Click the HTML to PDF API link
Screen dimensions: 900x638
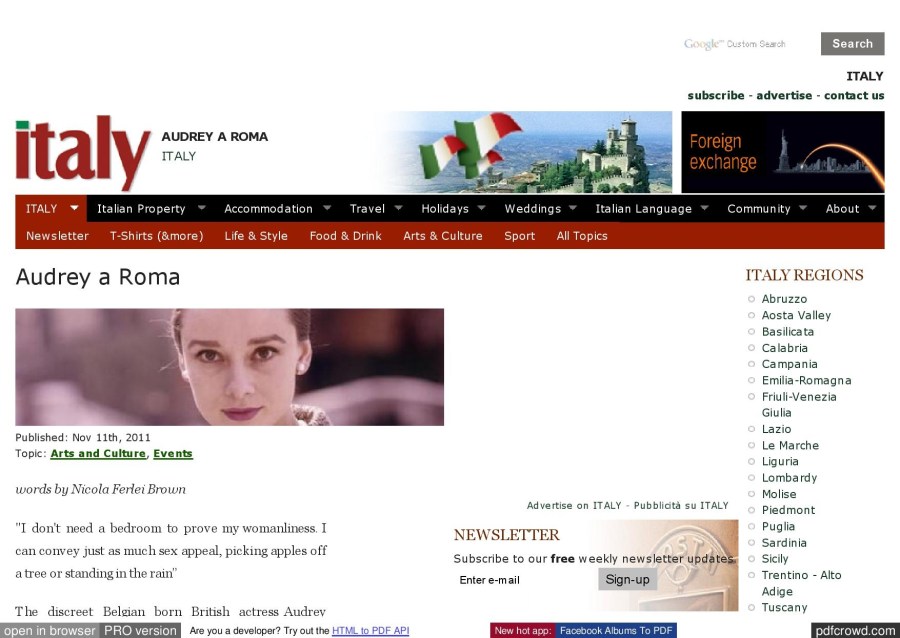370,631
